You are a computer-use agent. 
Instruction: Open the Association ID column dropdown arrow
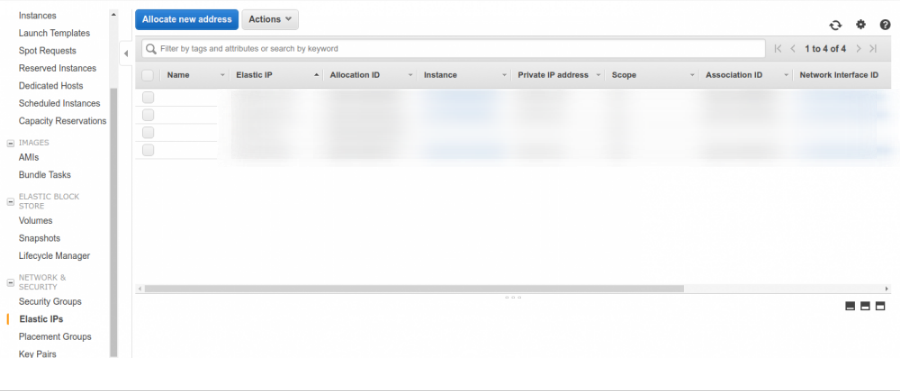click(x=786, y=75)
